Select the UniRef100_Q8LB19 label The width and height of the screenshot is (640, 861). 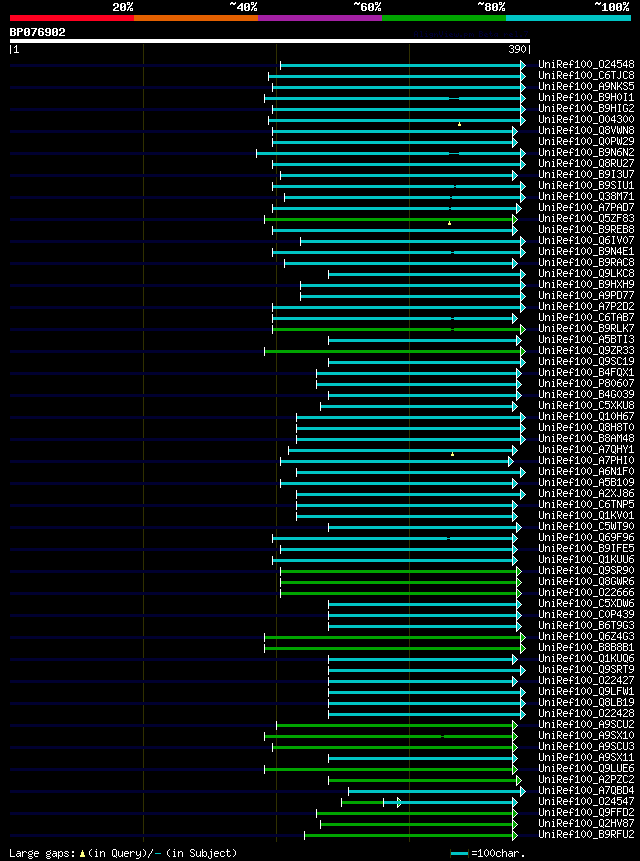point(586,702)
